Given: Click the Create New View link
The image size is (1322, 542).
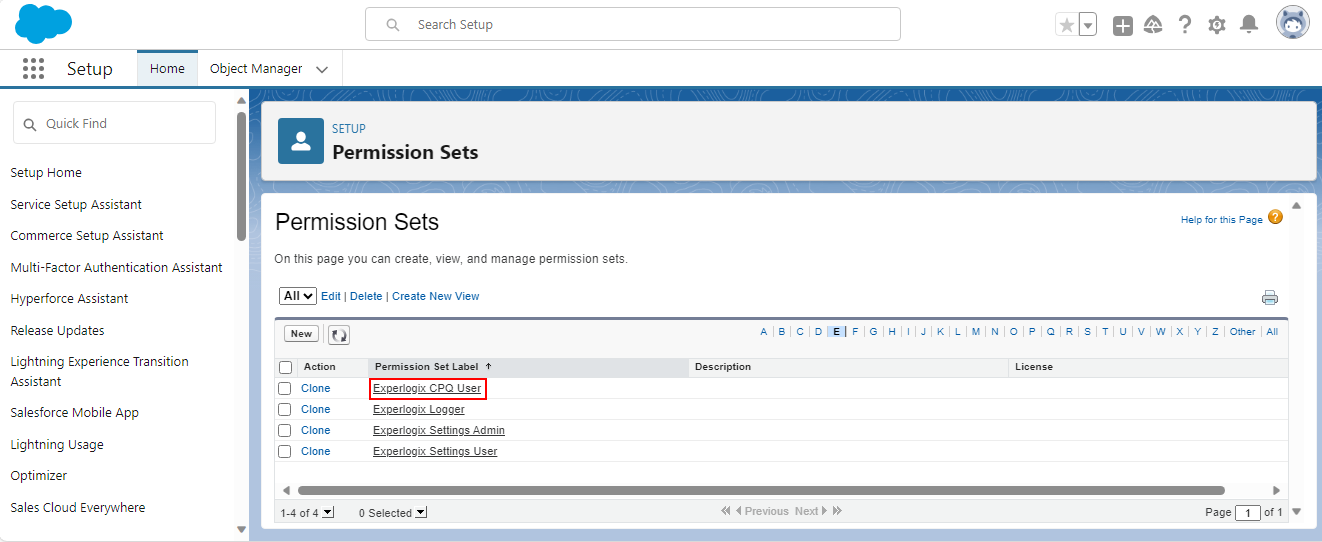Looking at the screenshot, I should tap(436, 296).
